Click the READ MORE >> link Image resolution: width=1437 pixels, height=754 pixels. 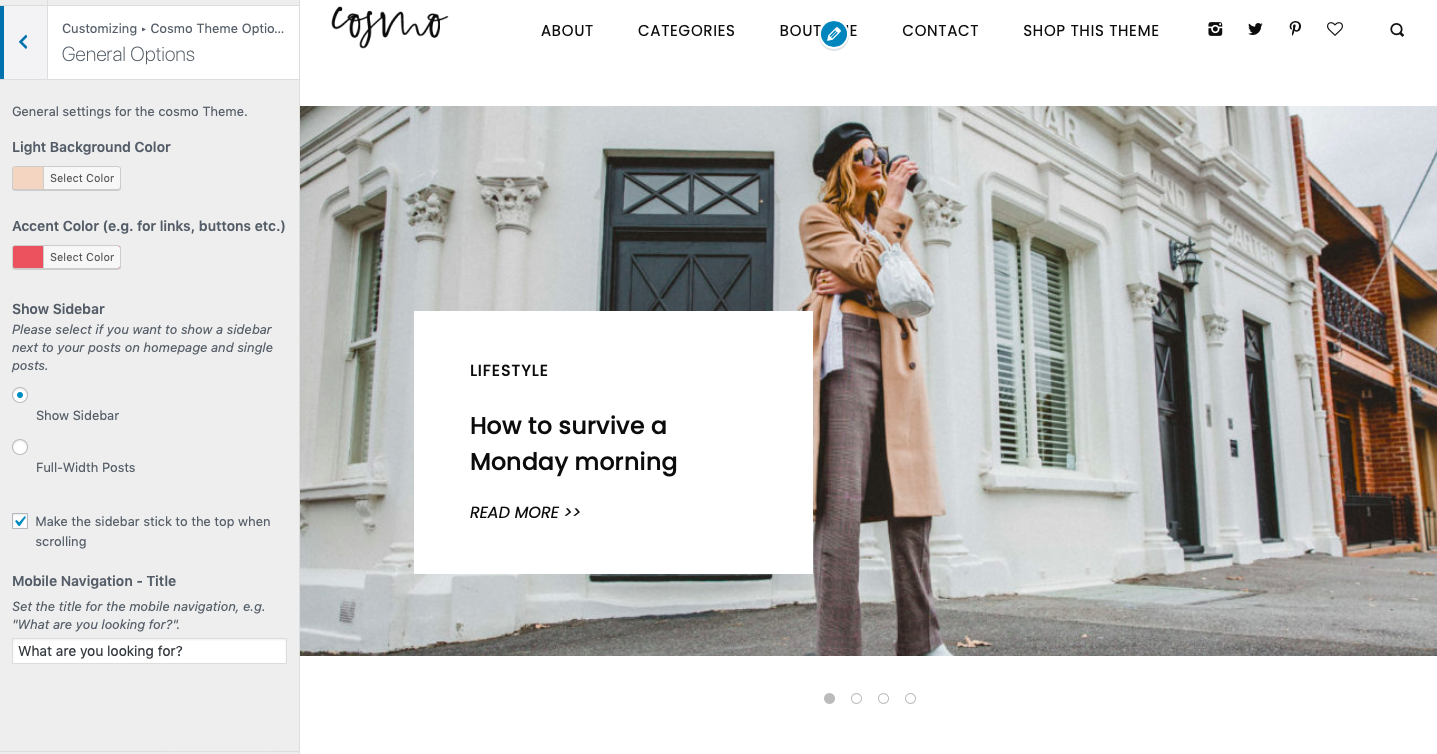point(525,512)
